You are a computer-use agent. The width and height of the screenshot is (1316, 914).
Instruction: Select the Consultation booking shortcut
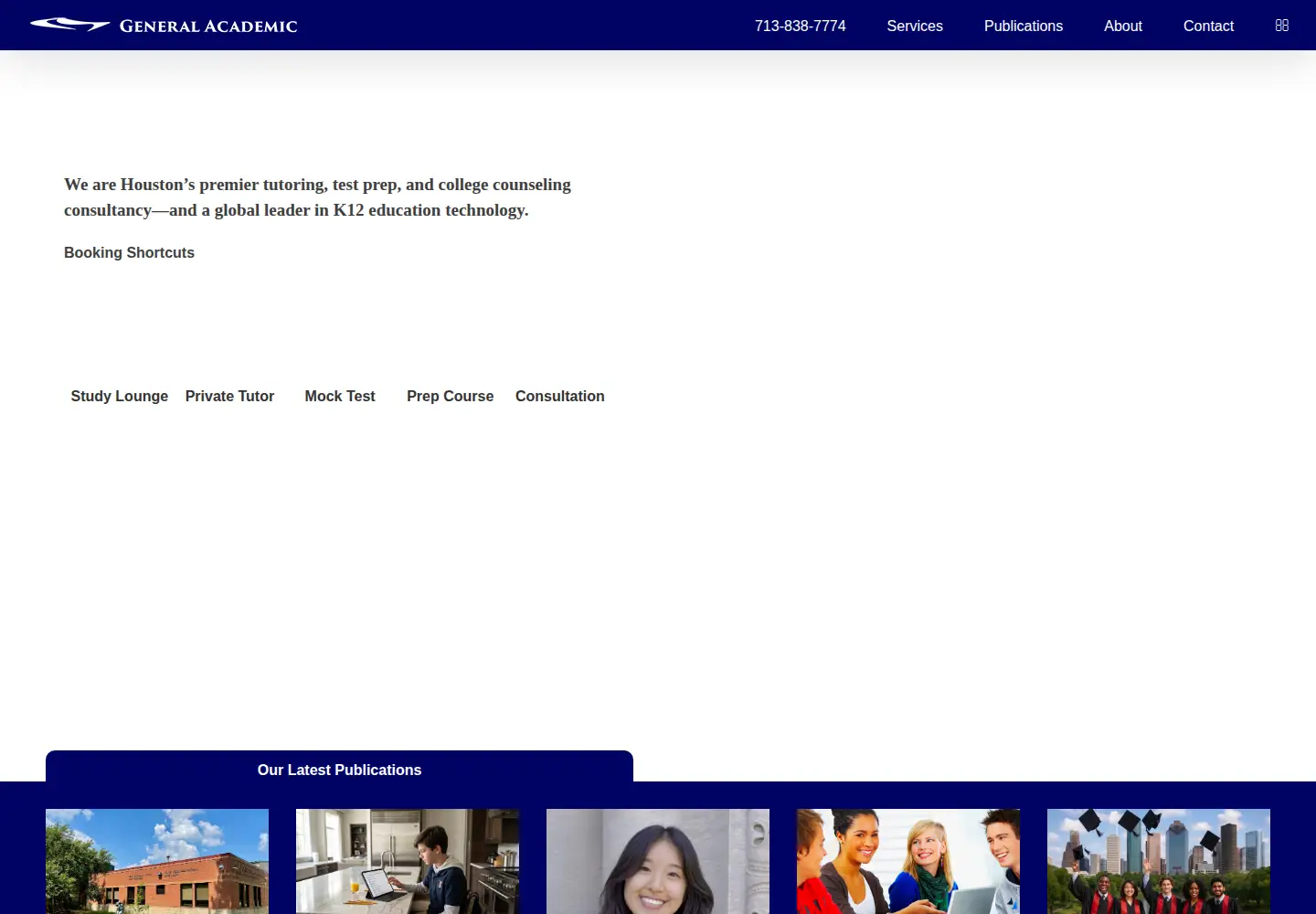tap(560, 396)
